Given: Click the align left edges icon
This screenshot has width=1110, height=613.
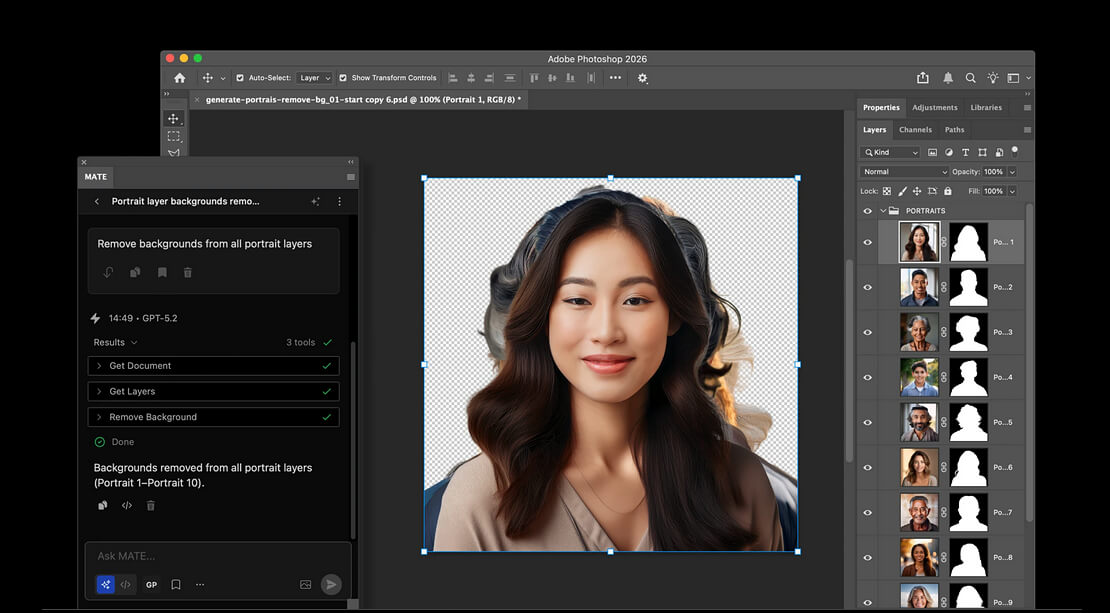Looking at the screenshot, I should point(451,77).
